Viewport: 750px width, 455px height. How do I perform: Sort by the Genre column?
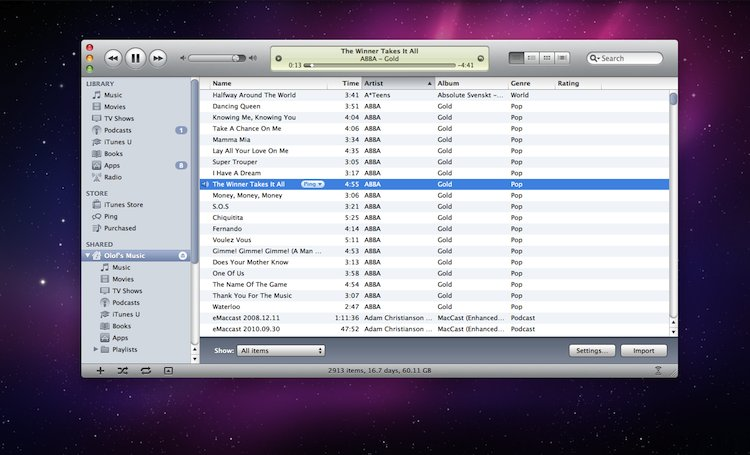click(x=530, y=83)
